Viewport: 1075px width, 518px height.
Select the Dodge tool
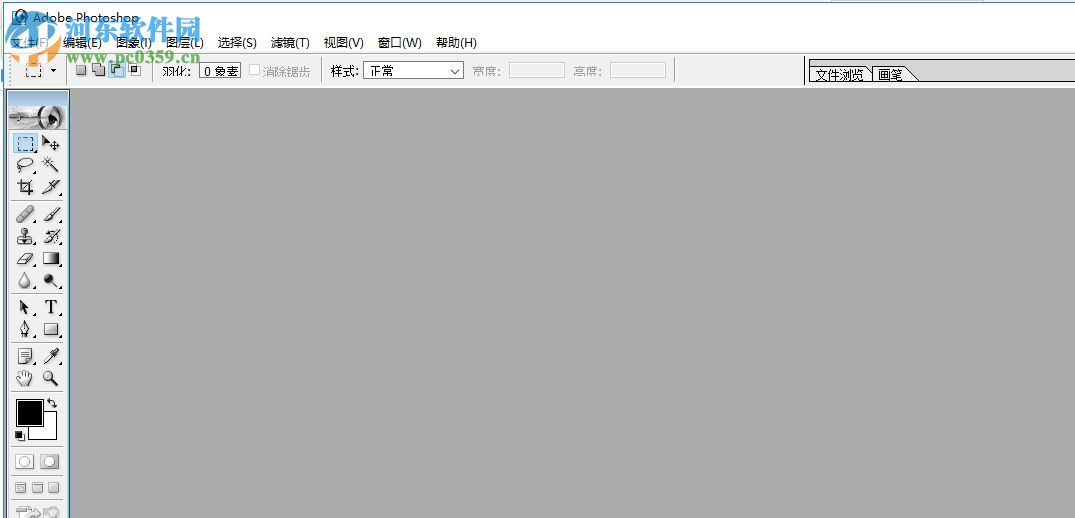(51, 280)
